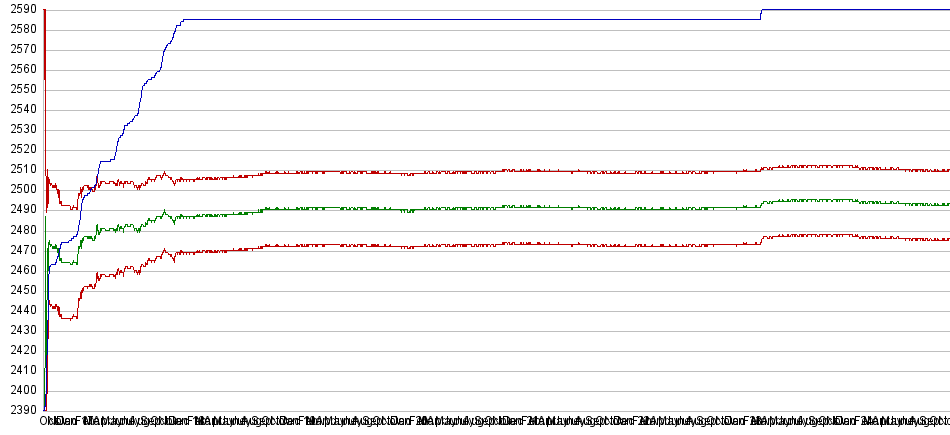The height and width of the screenshot is (435, 950).
Task: Select the 2550 y-axis label
Action: pyautogui.click(x=22, y=89)
